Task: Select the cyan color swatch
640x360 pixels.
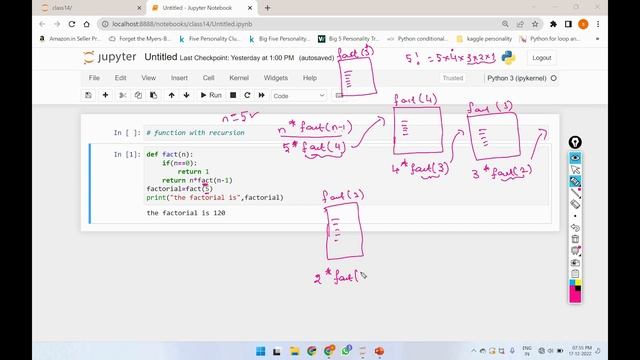Action: coord(572,282)
